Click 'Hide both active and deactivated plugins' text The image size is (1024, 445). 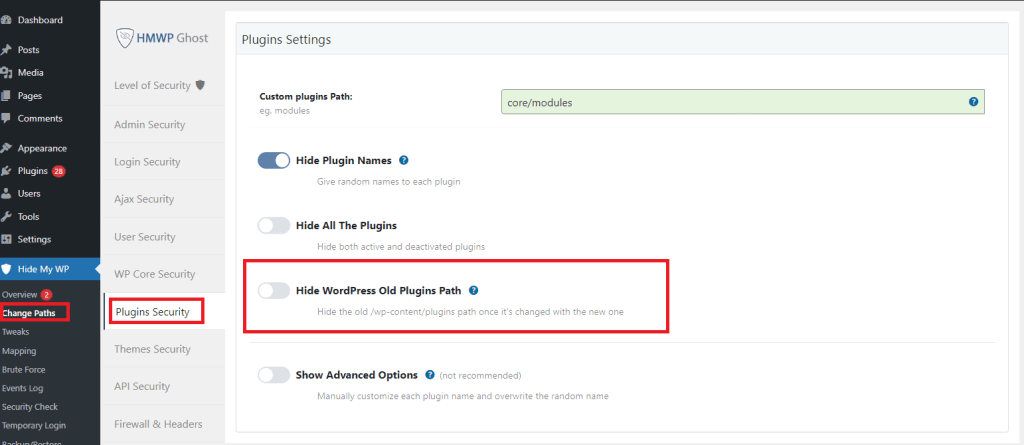[x=400, y=247]
